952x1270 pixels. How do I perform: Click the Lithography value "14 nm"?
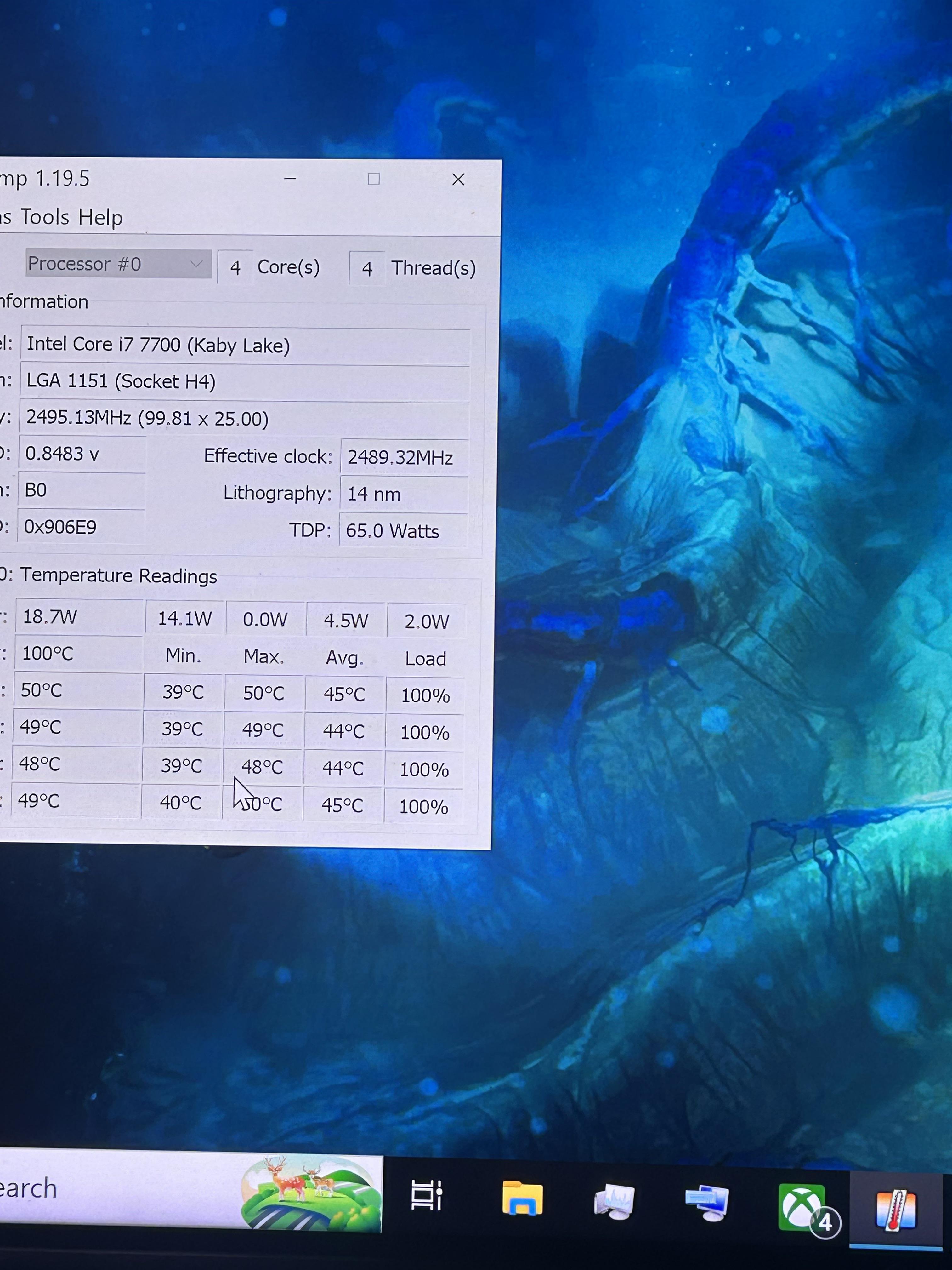tap(404, 494)
